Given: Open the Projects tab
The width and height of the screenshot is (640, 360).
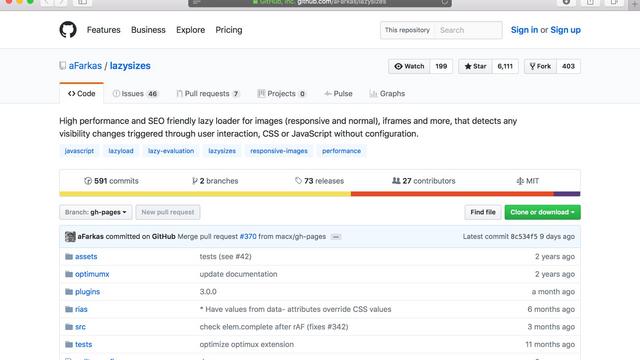Looking at the screenshot, I should (x=282, y=93).
